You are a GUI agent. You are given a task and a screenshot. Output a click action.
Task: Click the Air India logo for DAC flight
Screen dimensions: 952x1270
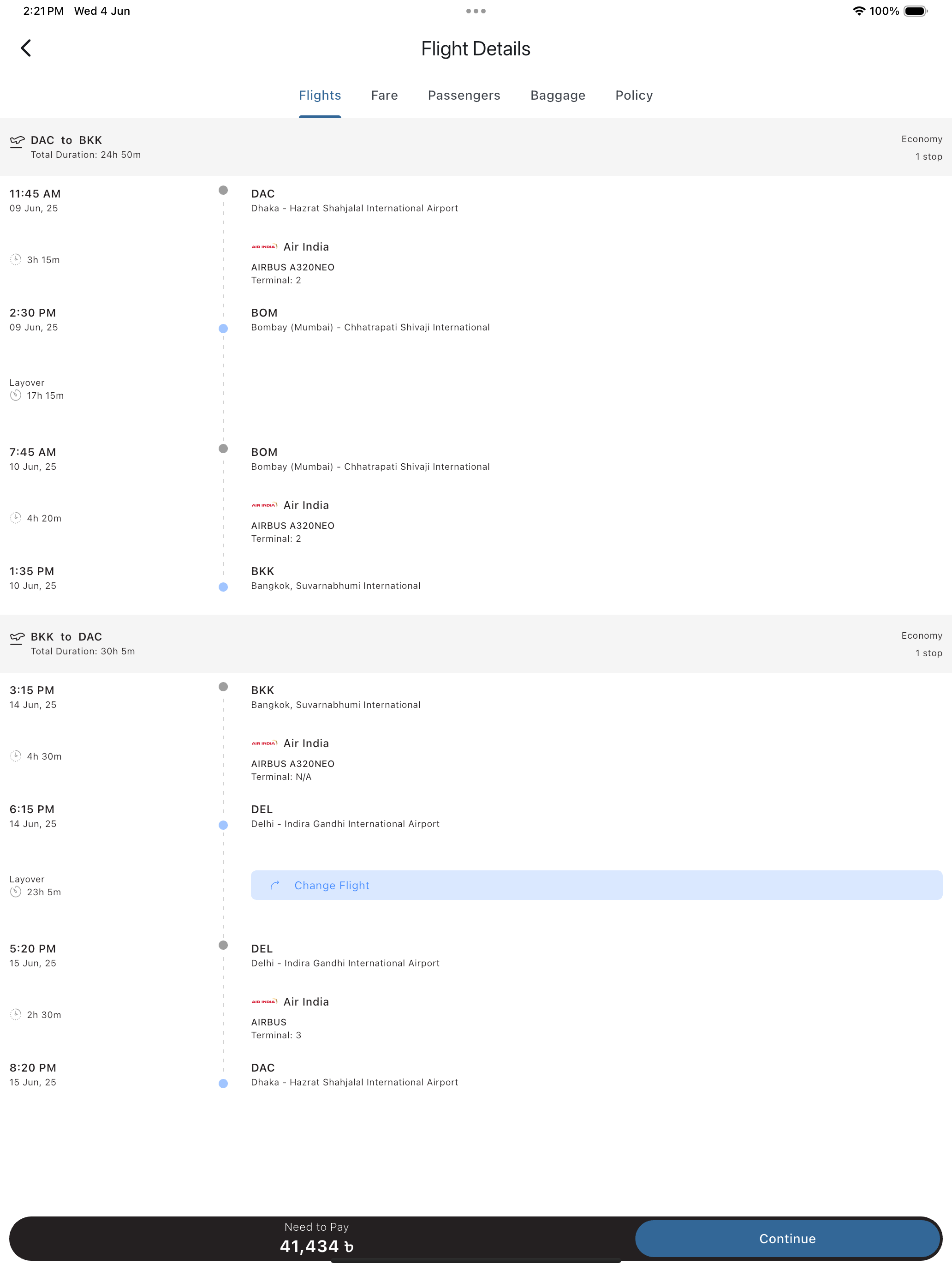point(264,247)
